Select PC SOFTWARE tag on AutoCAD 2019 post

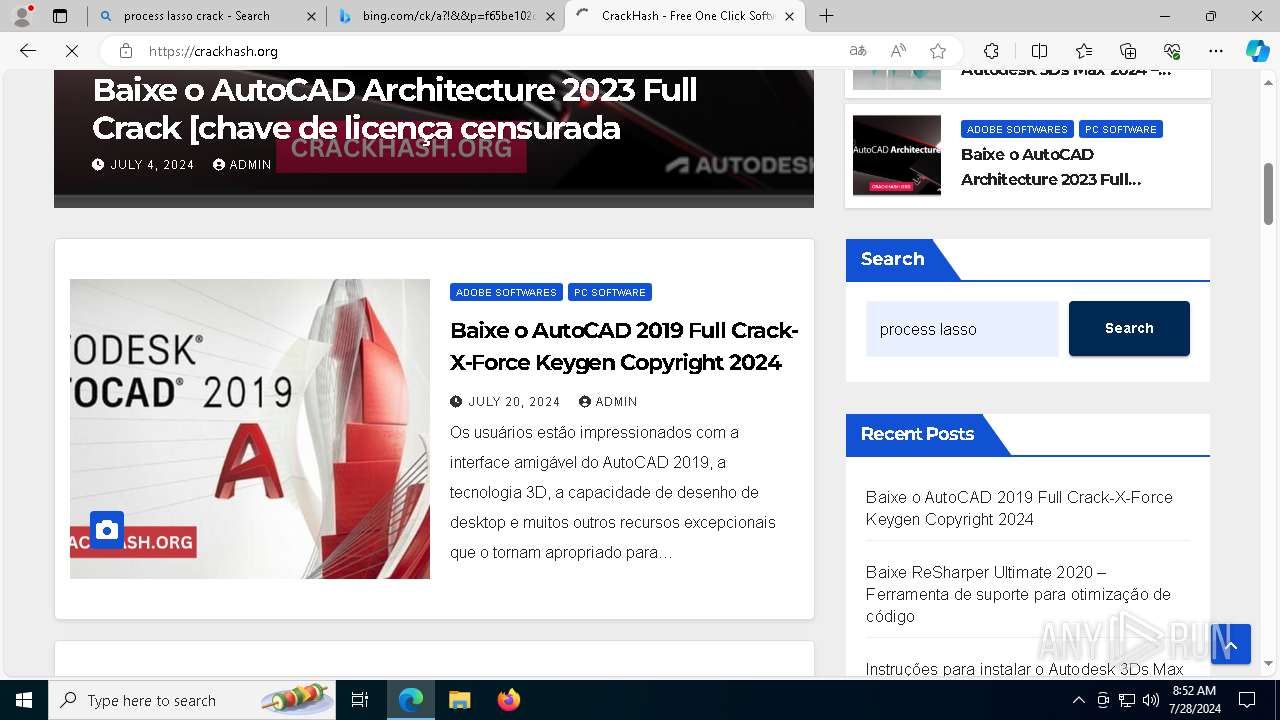click(x=610, y=292)
